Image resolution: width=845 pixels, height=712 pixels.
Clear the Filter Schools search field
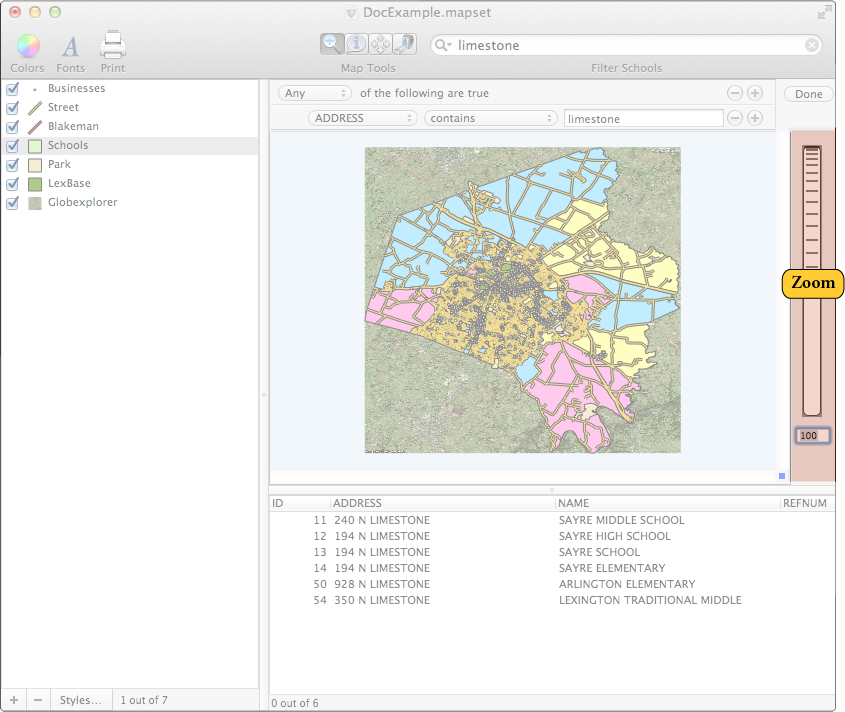(812, 45)
